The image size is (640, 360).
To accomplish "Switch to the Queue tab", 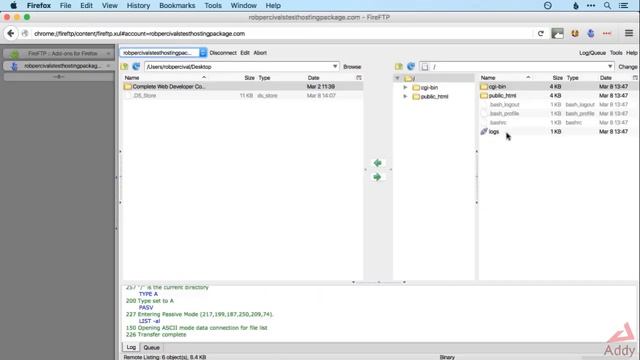I will [151, 348].
